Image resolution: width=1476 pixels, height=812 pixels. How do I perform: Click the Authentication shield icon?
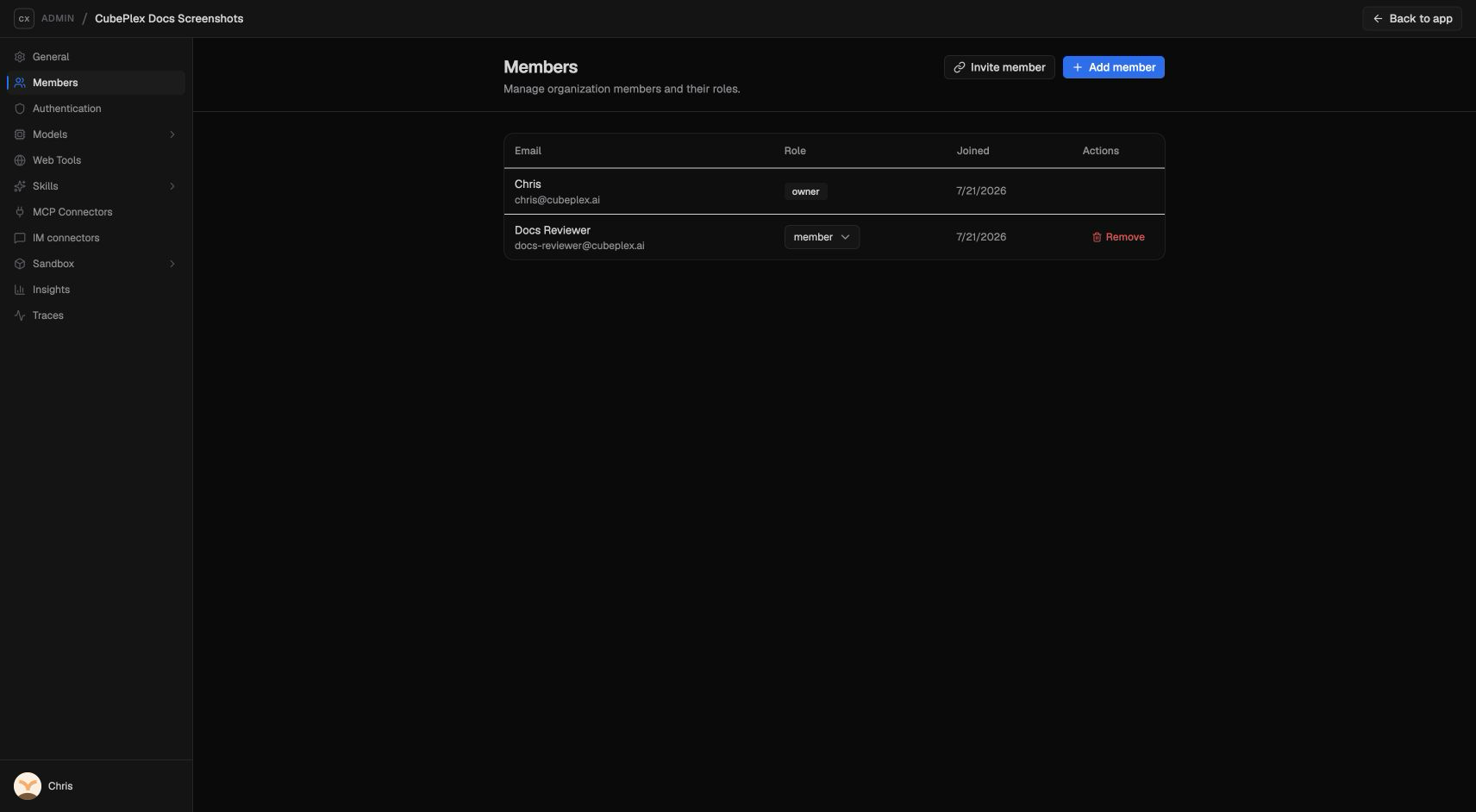coord(20,109)
